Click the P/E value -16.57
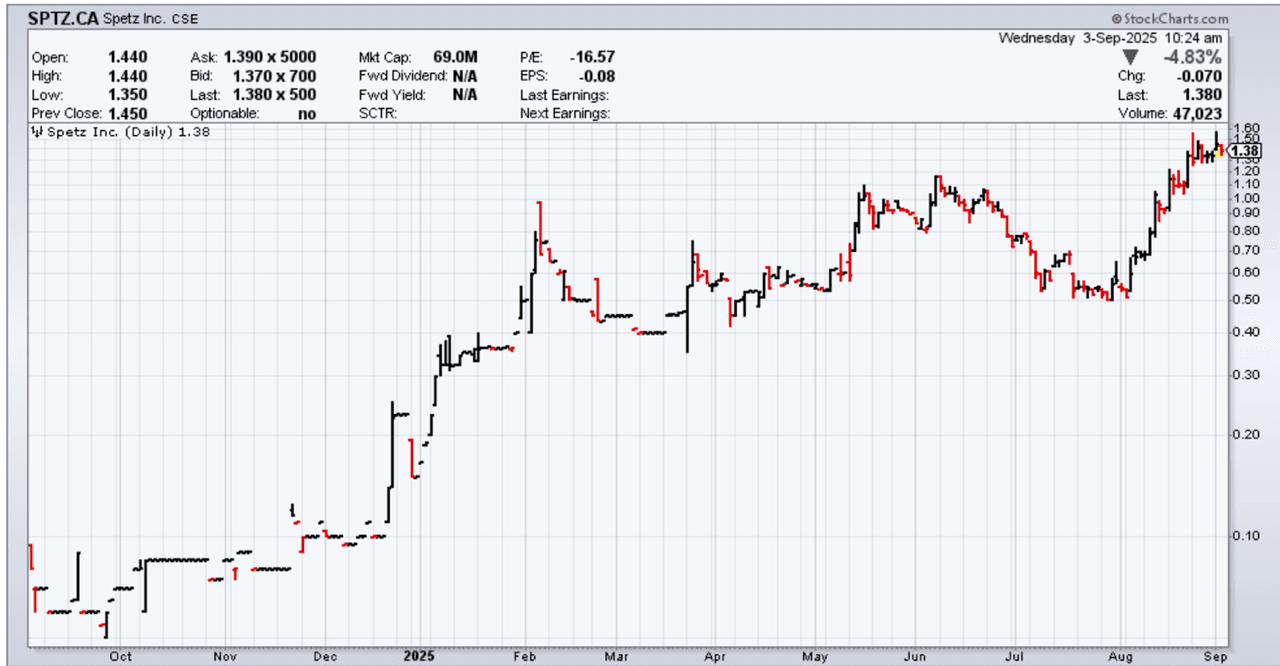This screenshot has height=666, width=1280. 594,57
